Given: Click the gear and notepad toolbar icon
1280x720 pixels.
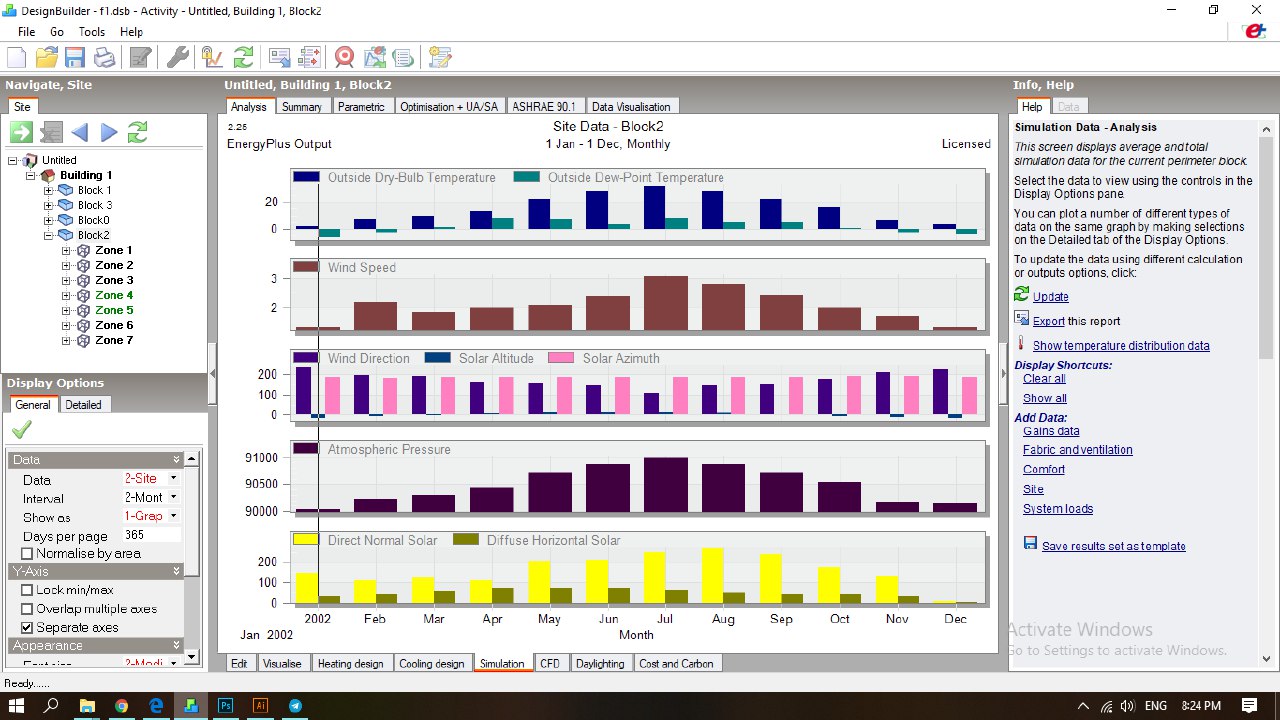Looking at the screenshot, I should coord(440,57).
